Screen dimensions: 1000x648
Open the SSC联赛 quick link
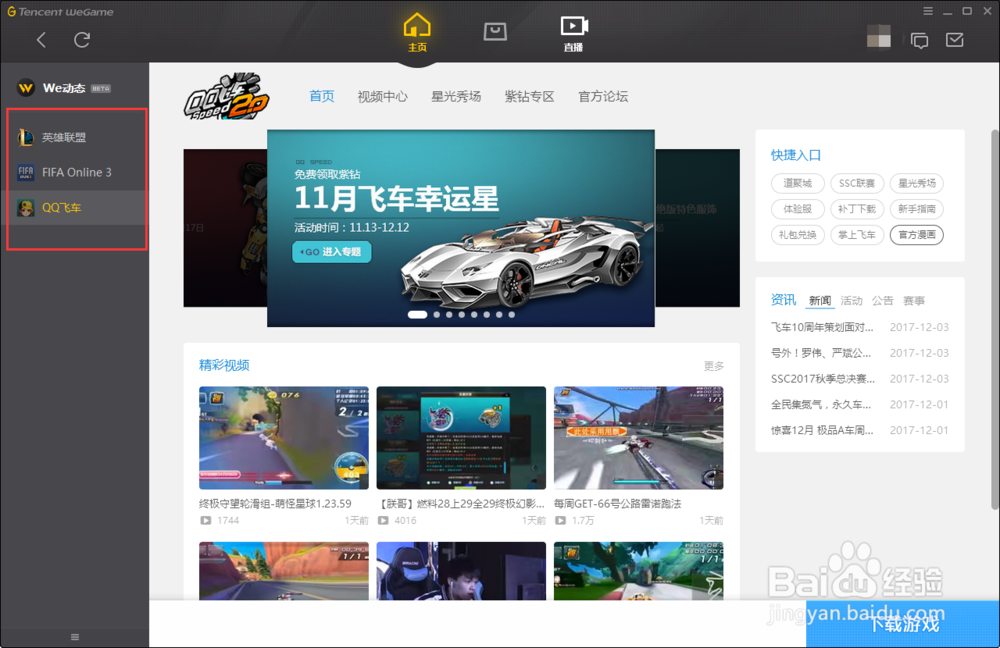click(x=857, y=183)
